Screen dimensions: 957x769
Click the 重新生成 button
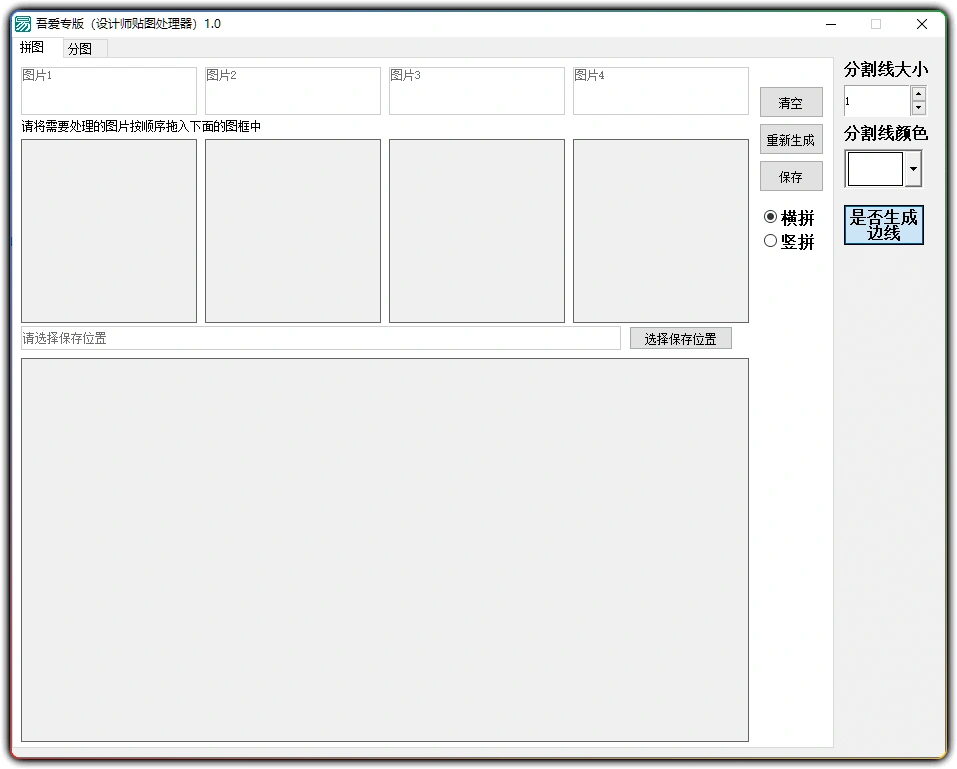tap(790, 139)
